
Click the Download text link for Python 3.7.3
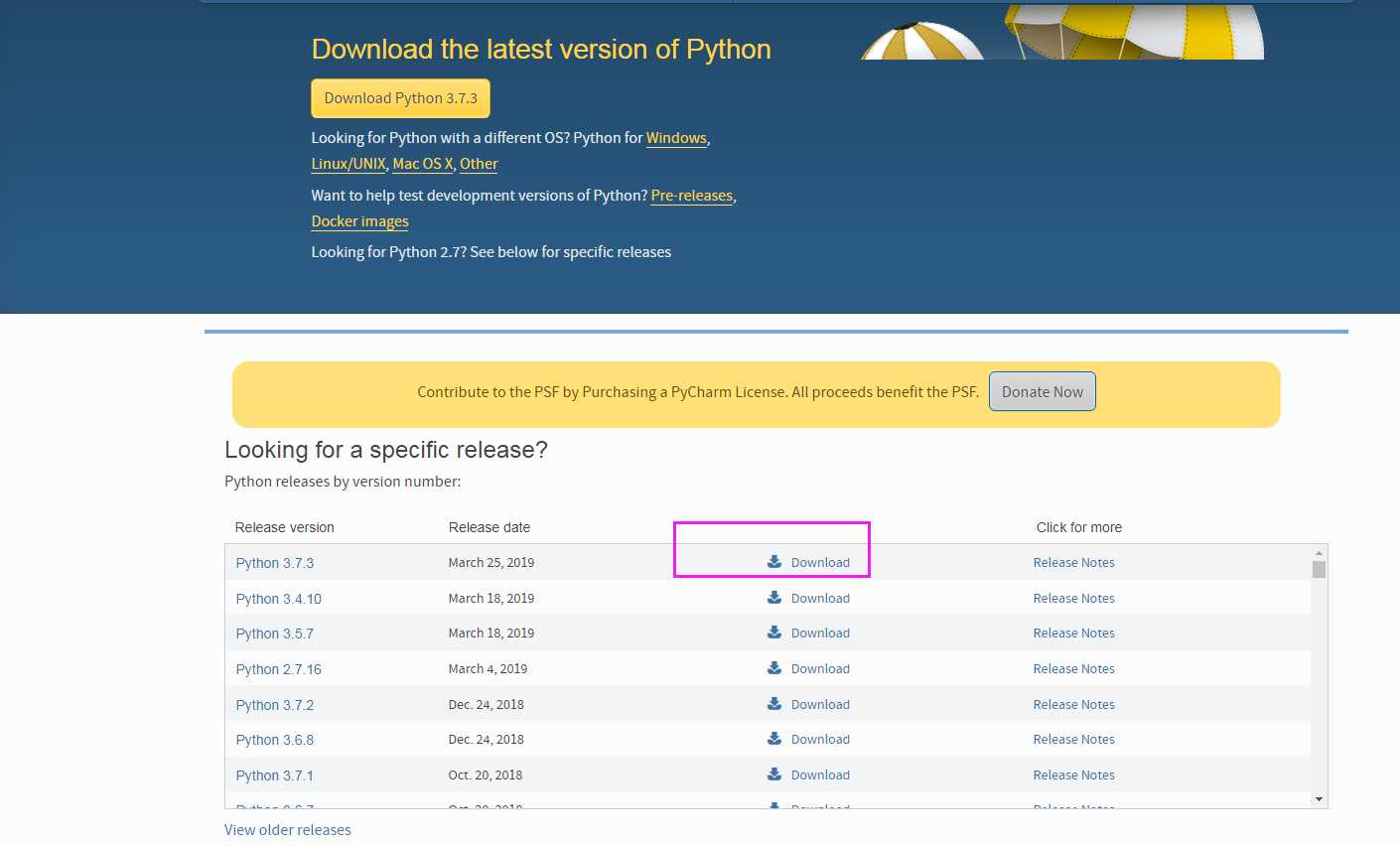click(820, 562)
